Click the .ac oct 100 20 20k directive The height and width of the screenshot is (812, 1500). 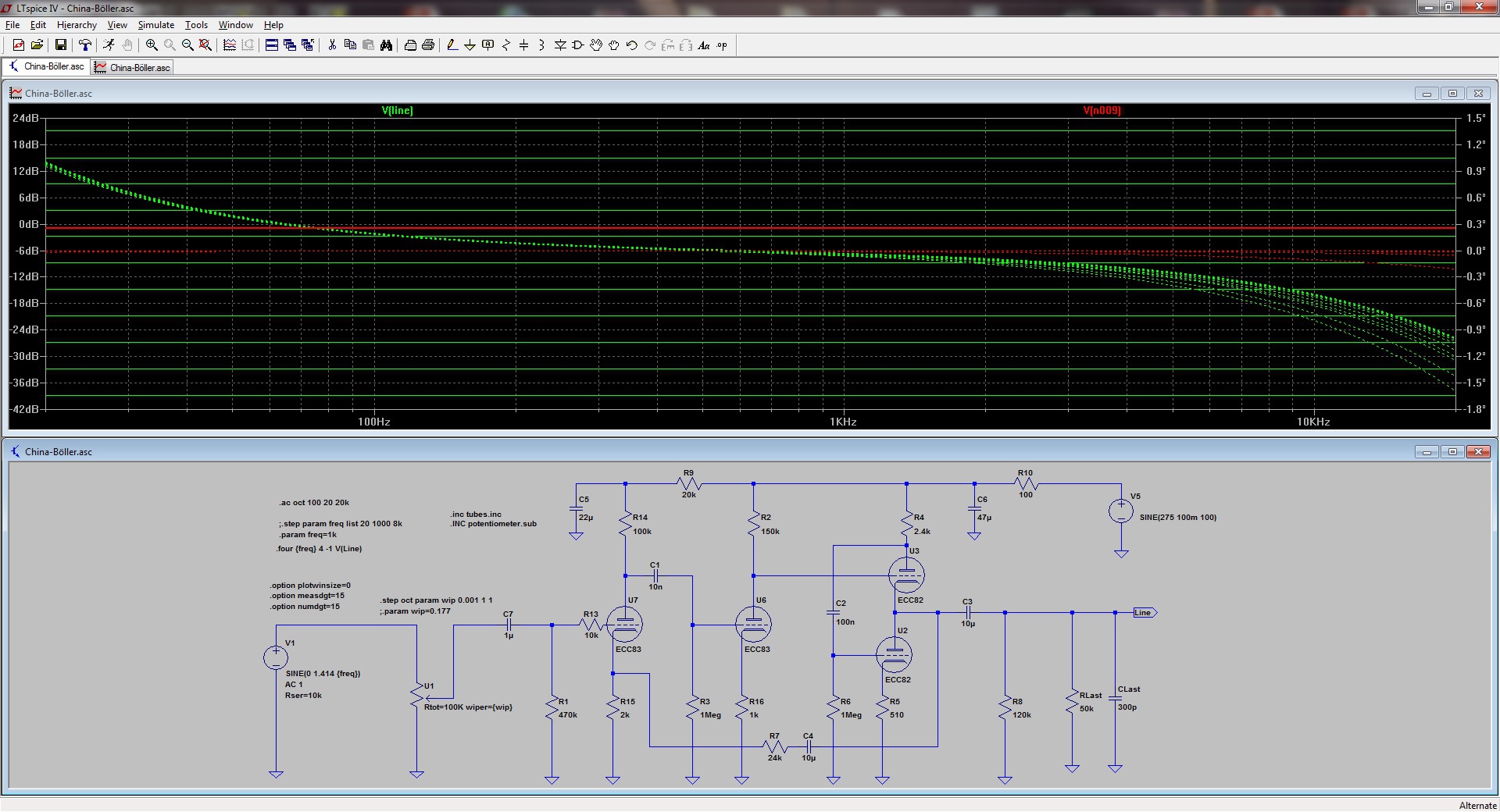[314, 503]
